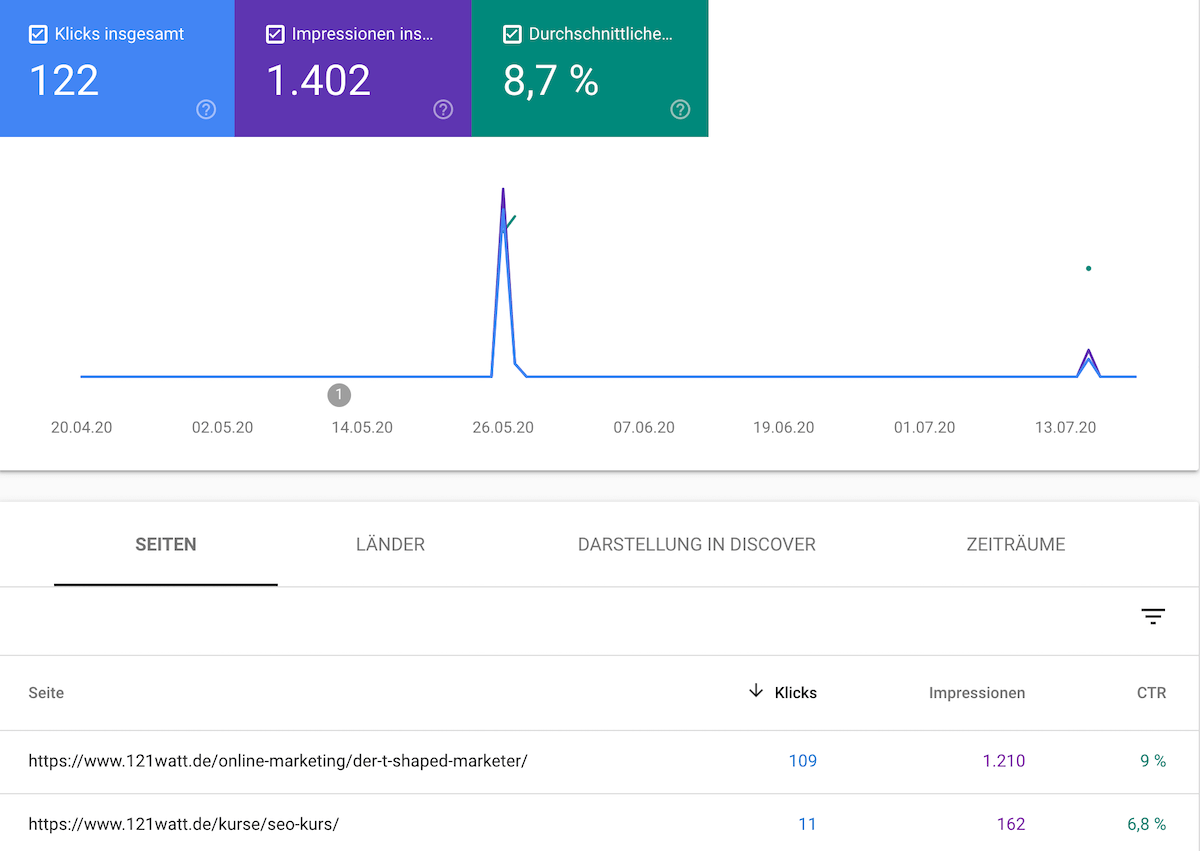The image size is (1200, 851).
Task: Open the help tooltip on the Impressionen card
Action: [x=443, y=110]
